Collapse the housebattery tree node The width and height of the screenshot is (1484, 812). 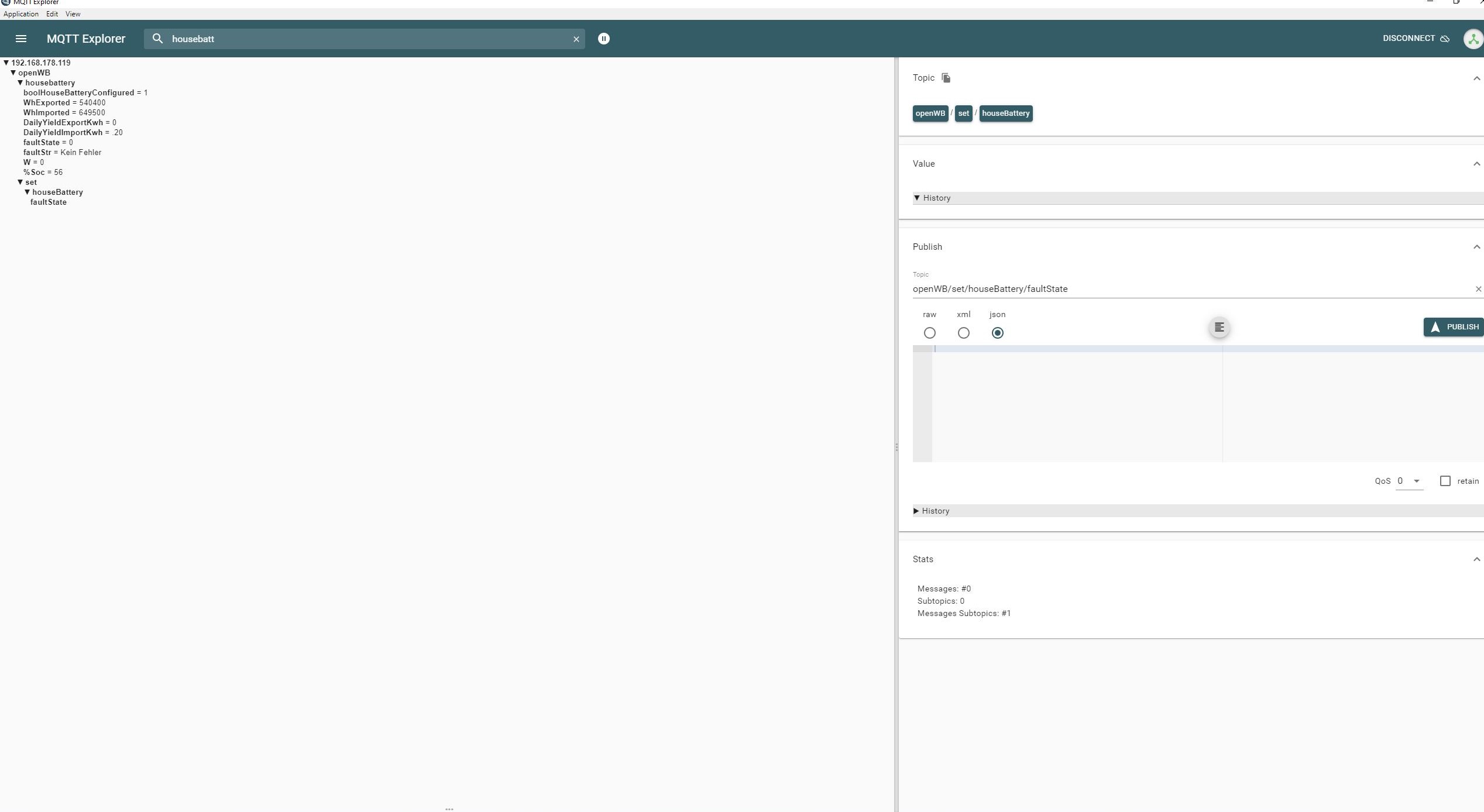tap(20, 83)
